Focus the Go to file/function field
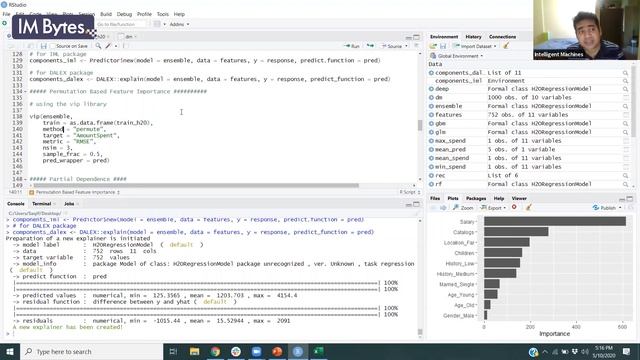640x360 pixels. pyautogui.click(x=120, y=24)
